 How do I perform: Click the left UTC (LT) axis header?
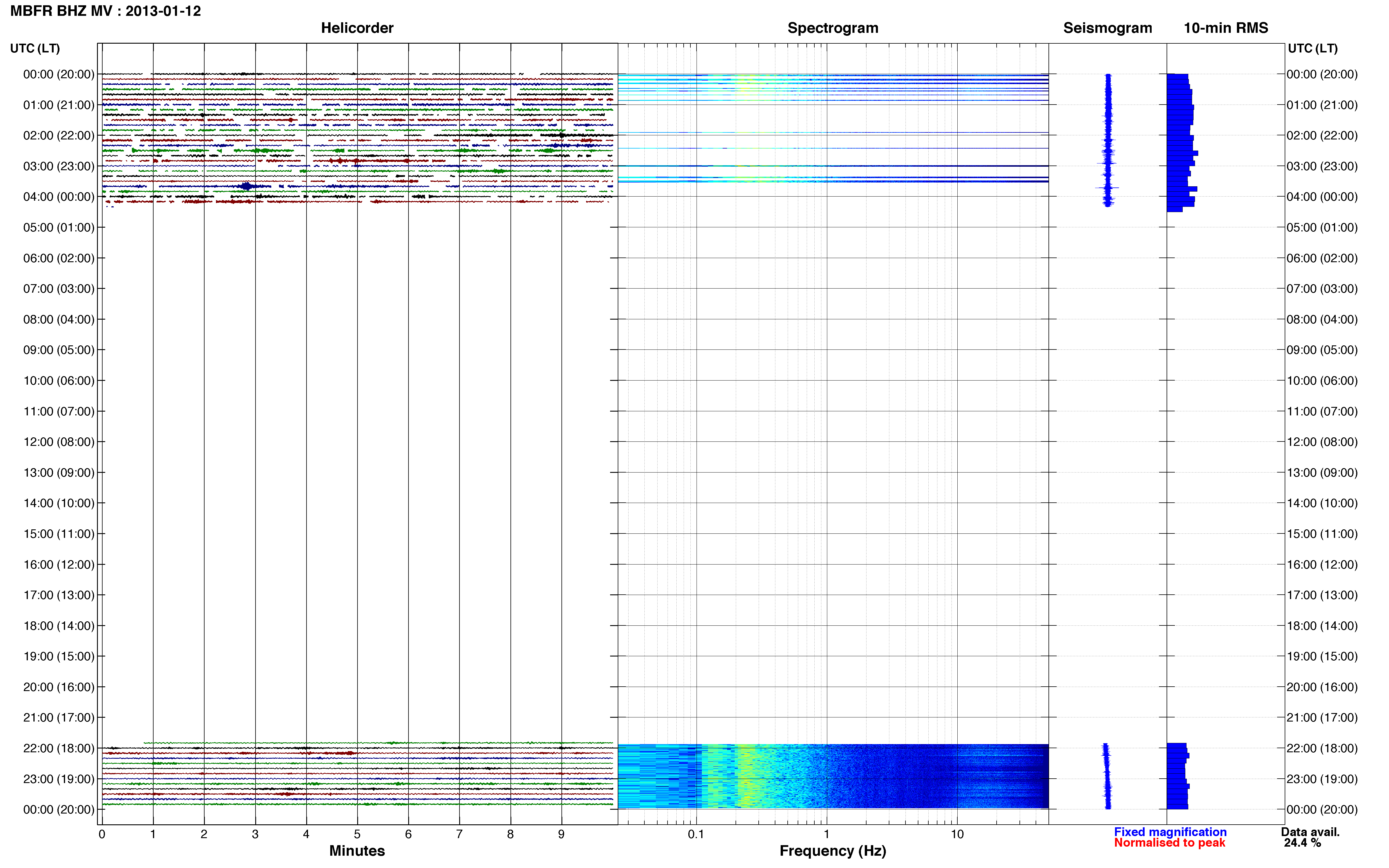click(x=35, y=48)
